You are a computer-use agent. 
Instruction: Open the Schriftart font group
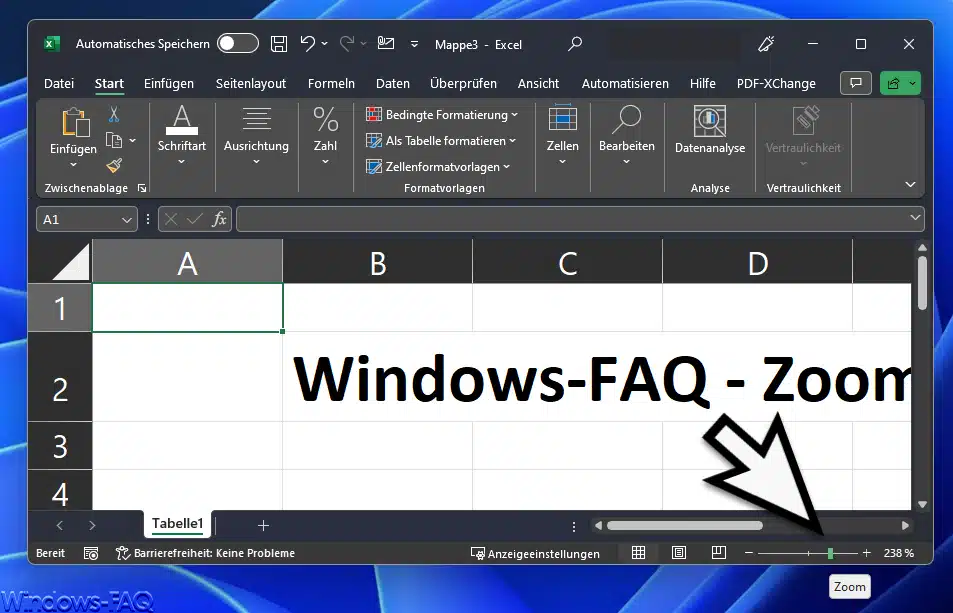[182, 135]
